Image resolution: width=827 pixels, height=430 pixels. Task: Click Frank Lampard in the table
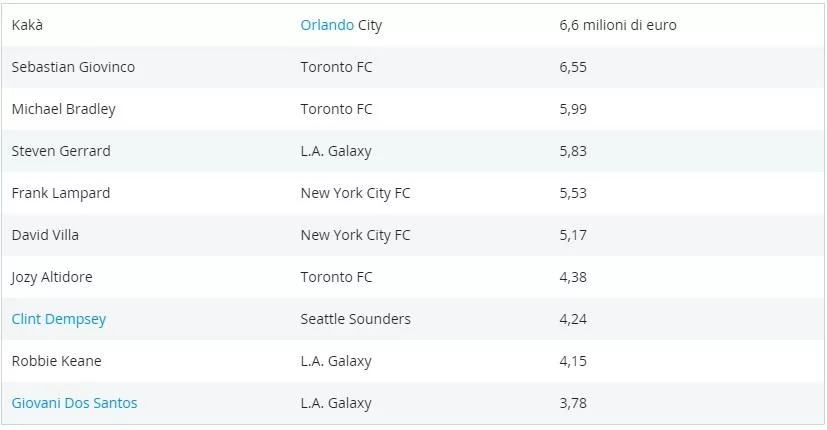coord(60,193)
